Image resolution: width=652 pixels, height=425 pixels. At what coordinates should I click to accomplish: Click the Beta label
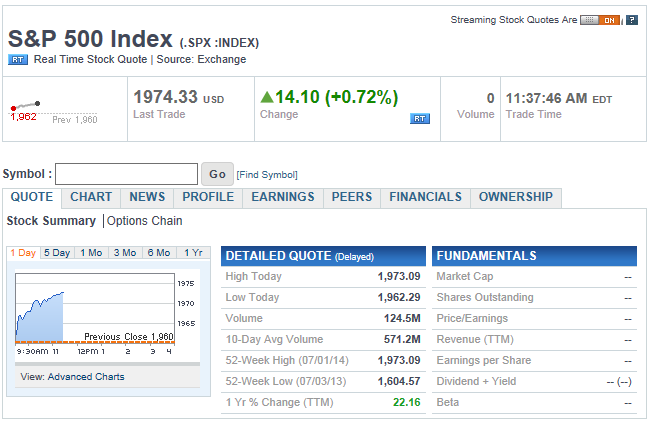pyautogui.click(x=448, y=403)
